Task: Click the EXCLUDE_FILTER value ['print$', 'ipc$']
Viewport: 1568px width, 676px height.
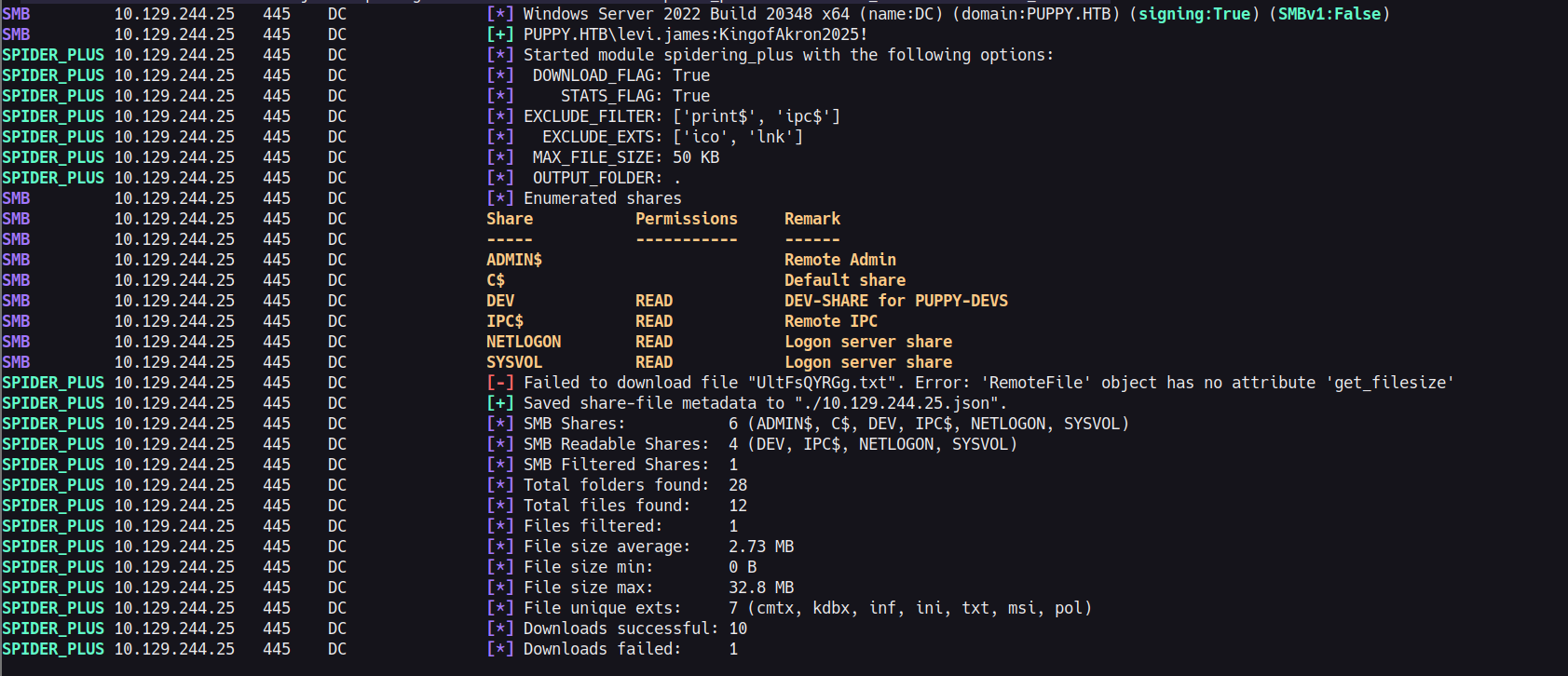Action: point(757,116)
